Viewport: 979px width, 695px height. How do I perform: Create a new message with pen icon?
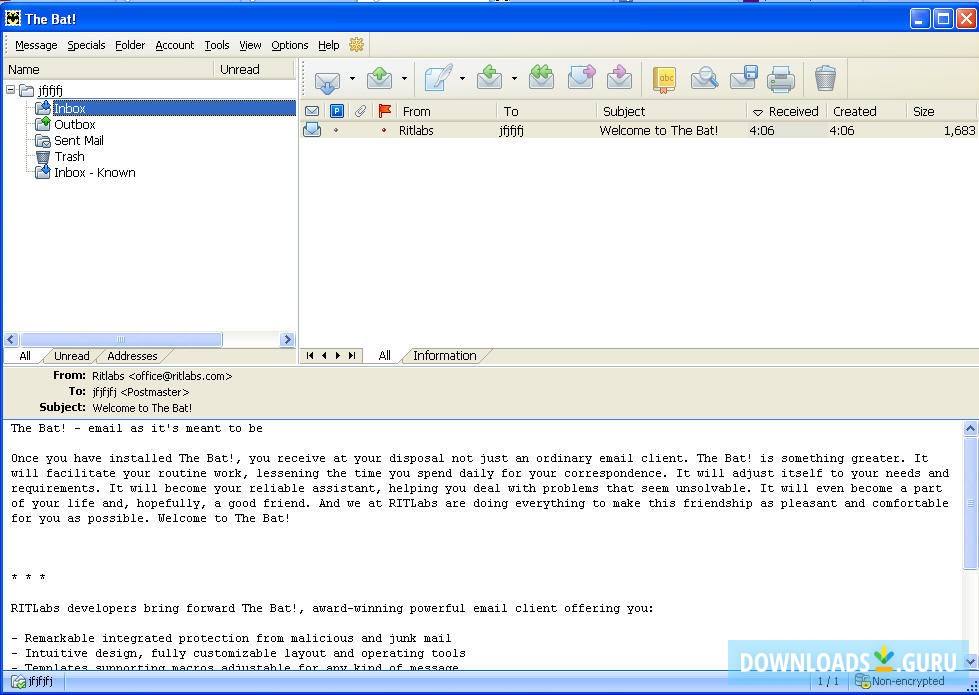point(437,79)
